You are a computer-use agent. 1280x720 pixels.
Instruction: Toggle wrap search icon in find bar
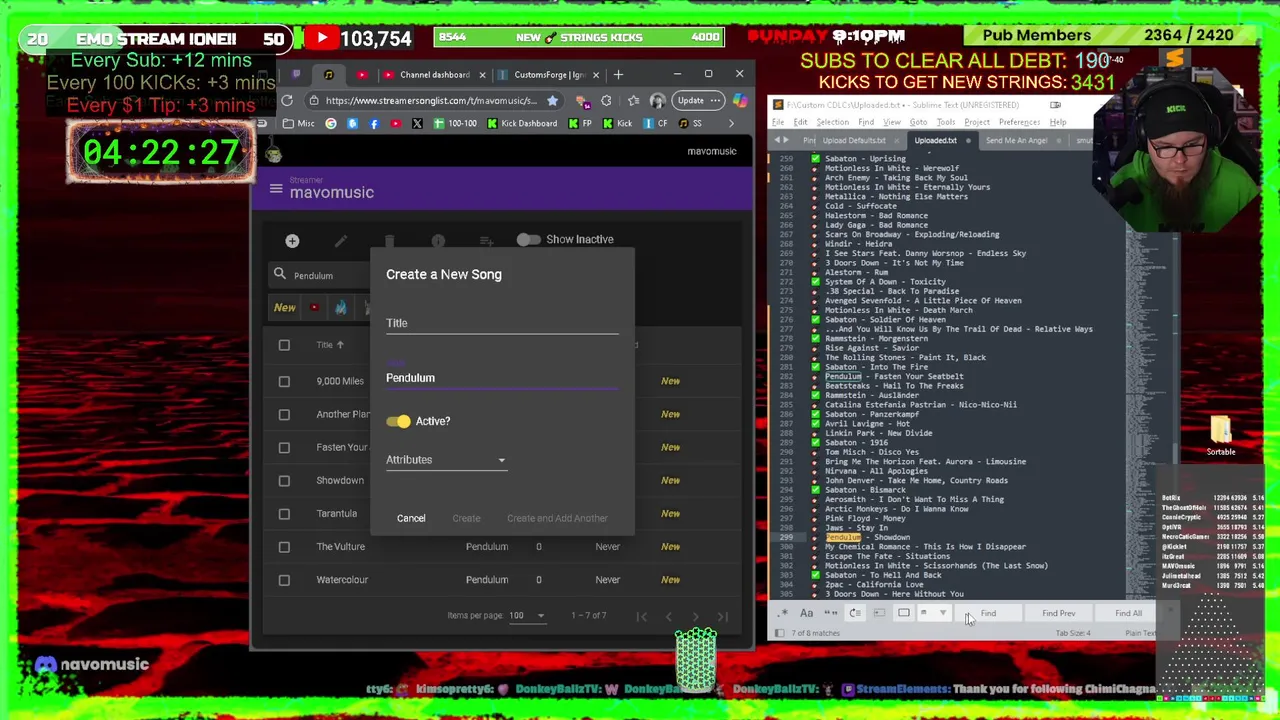tap(855, 613)
